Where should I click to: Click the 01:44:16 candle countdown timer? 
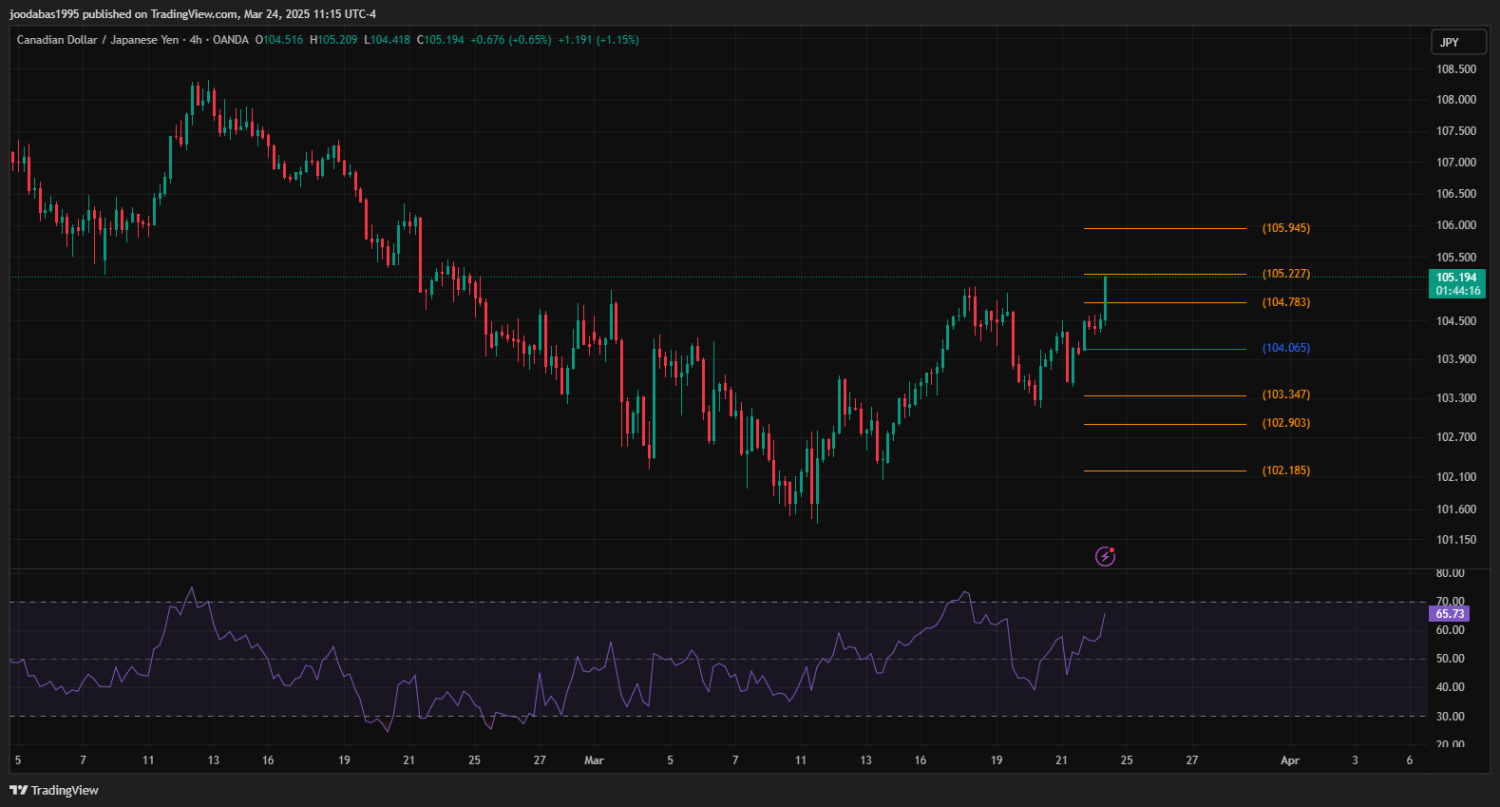pos(1456,291)
